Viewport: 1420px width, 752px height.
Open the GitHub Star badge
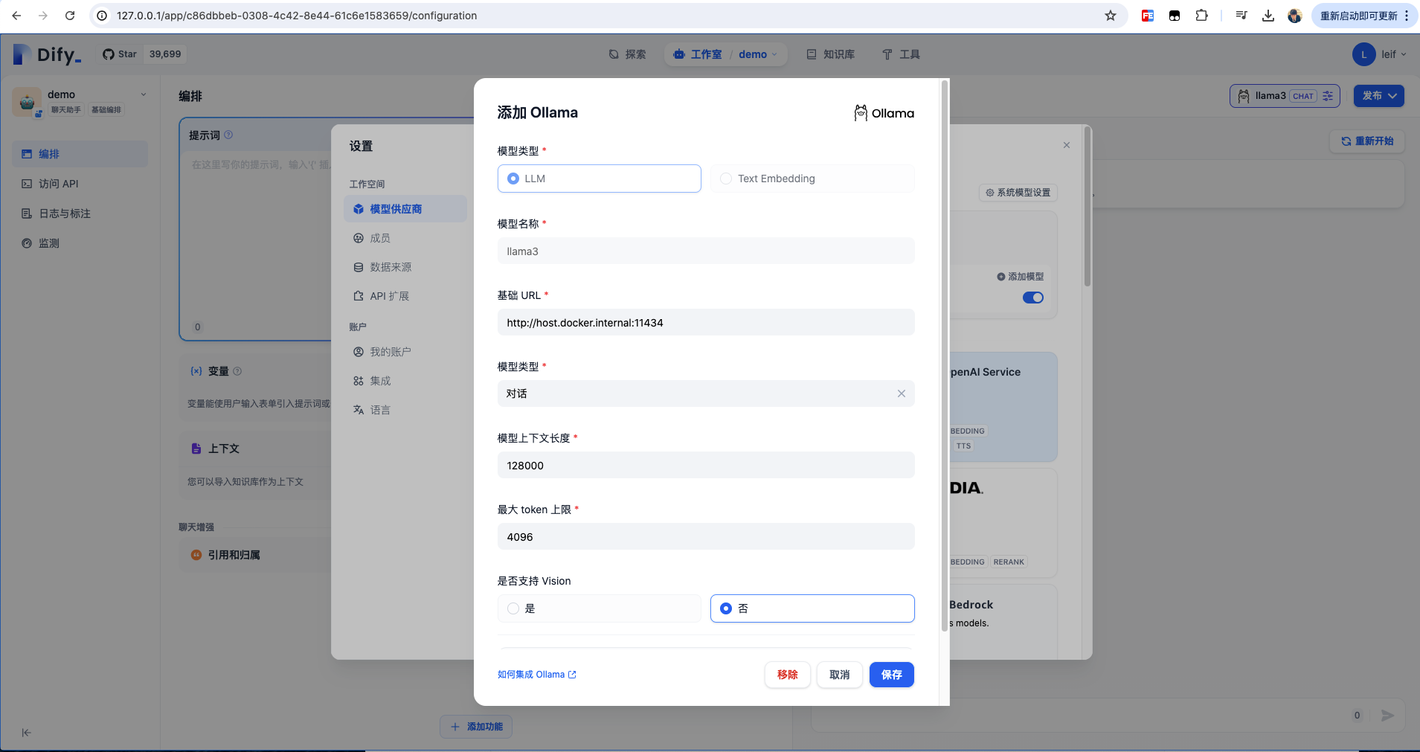[x=143, y=54]
